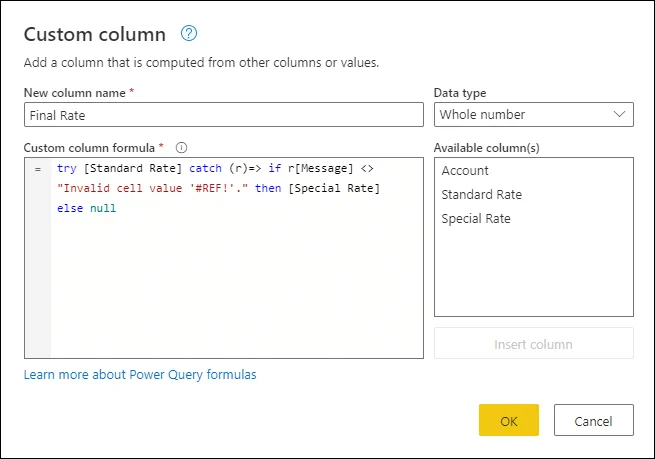Viewport: 655px width, 459px height.
Task: Click the 'try' keyword in the formula
Action: pos(67,168)
